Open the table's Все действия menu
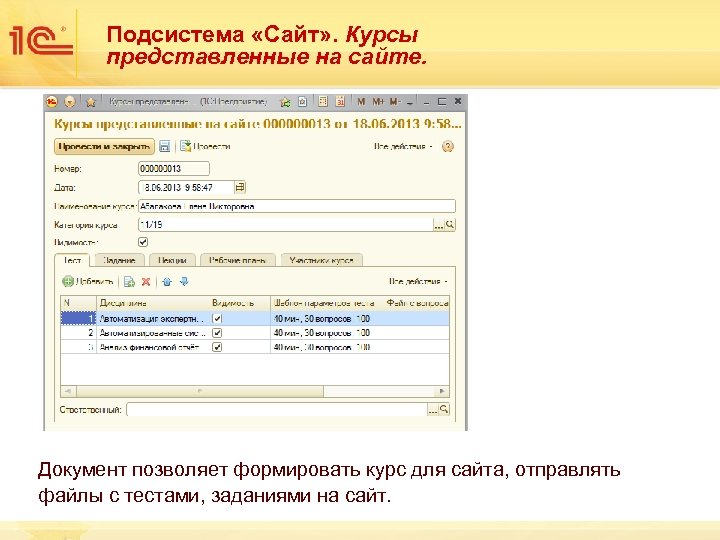 coord(418,281)
